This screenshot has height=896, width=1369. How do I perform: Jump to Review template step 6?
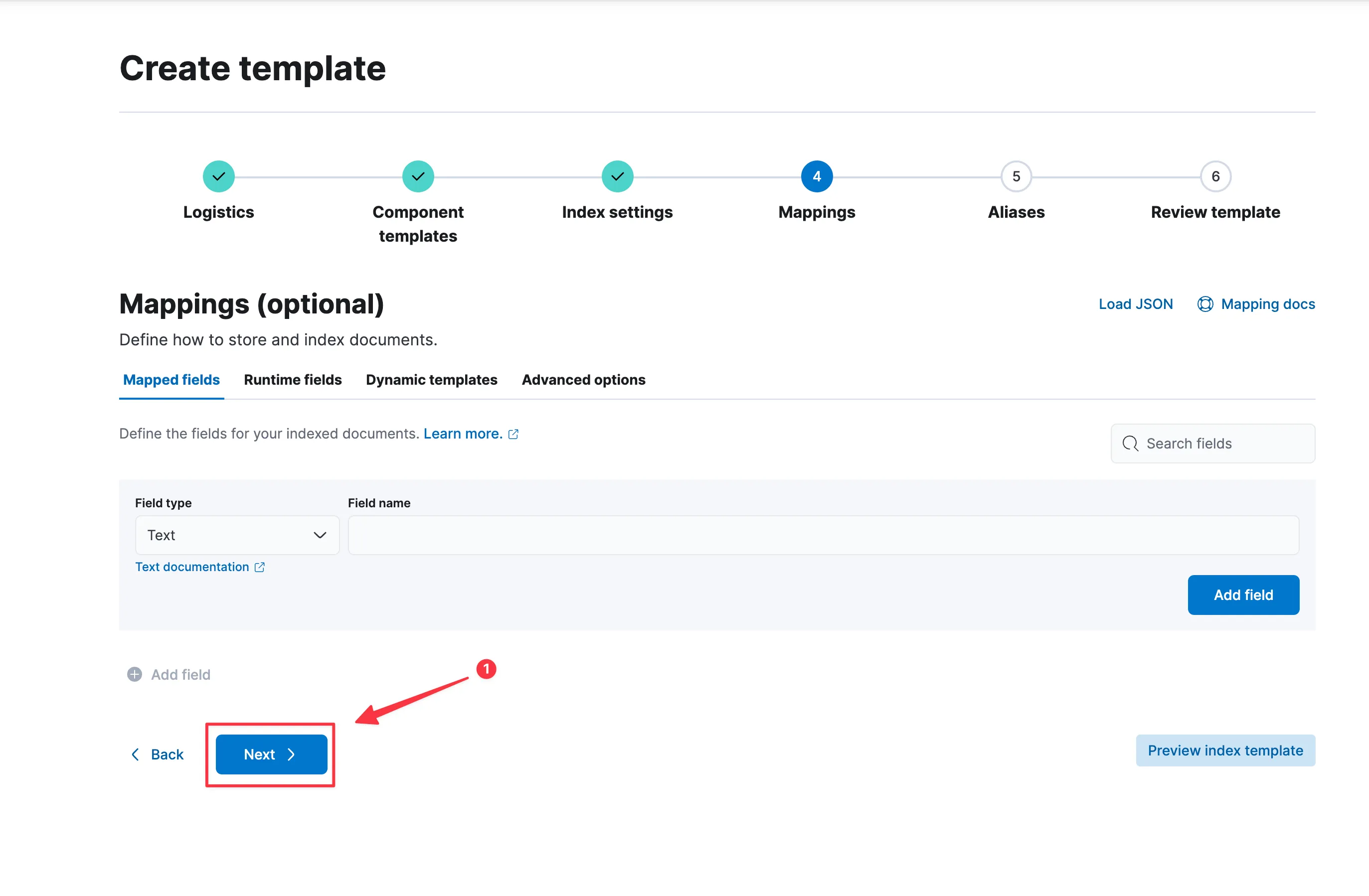pos(1215,176)
